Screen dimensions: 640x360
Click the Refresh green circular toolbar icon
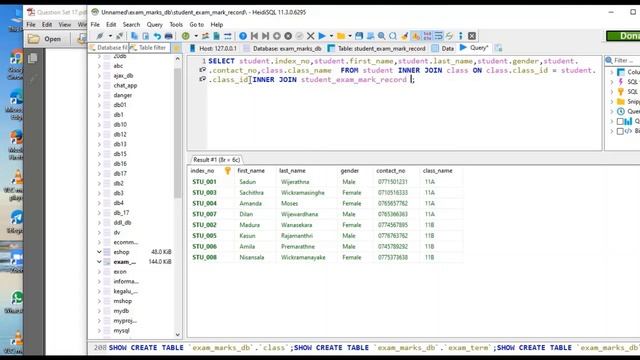[185, 36]
